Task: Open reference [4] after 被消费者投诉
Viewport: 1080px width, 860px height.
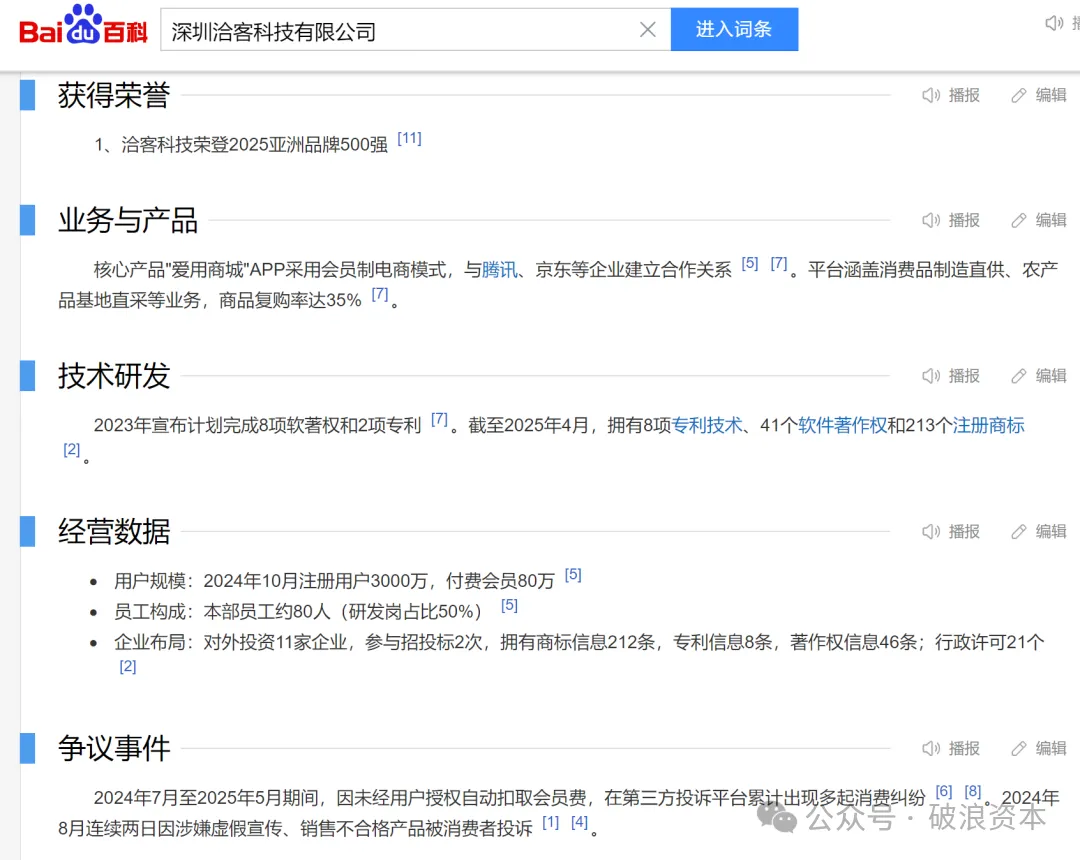Action: coord(579,822)
